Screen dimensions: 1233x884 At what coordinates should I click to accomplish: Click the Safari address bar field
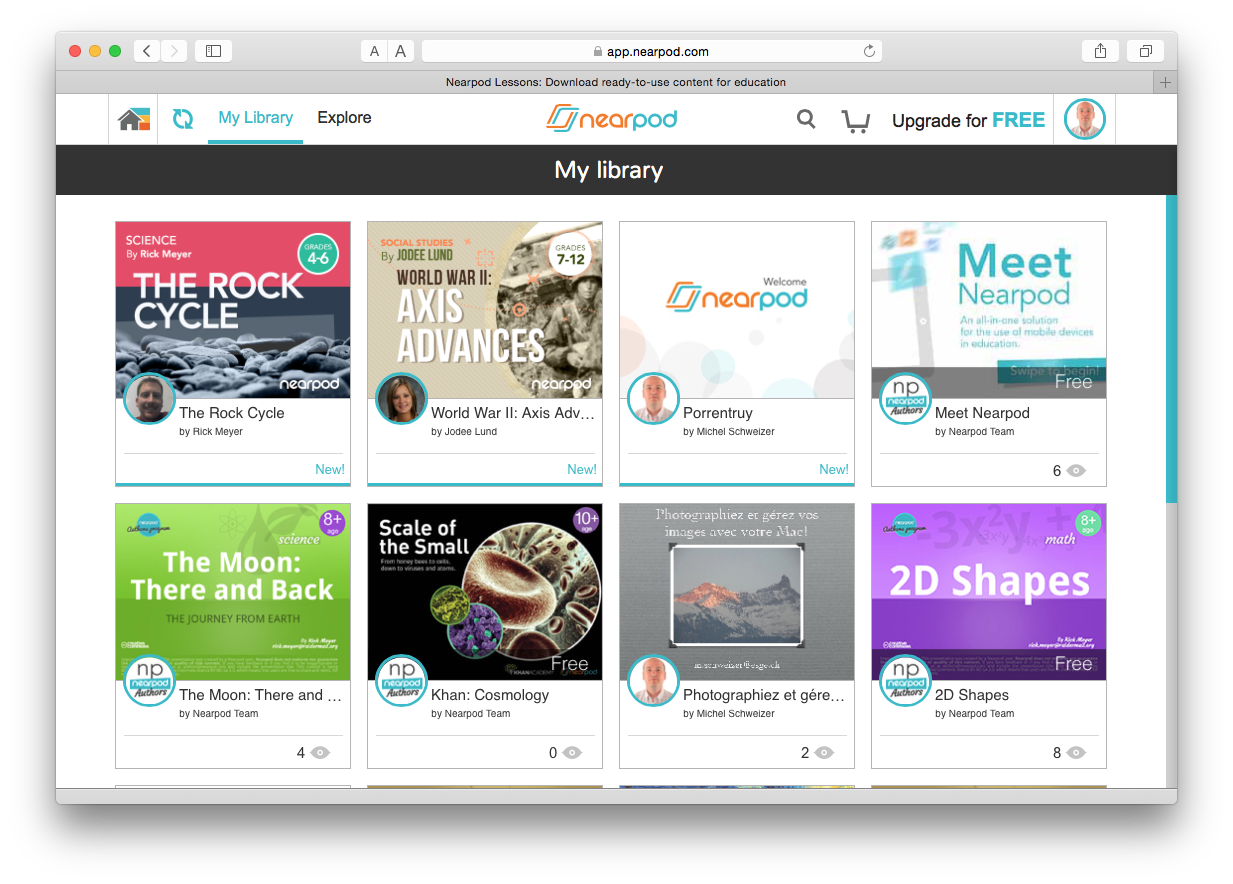pos(650,51)
